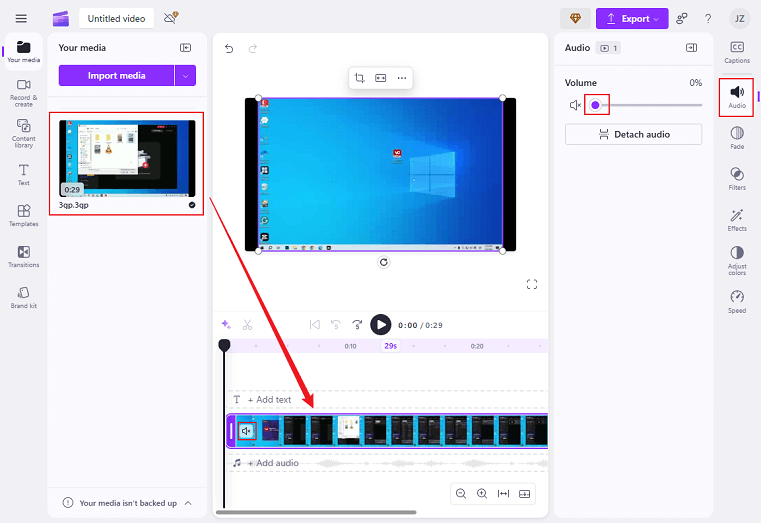
Task: Play the video preview
Action: pos(380,325)
